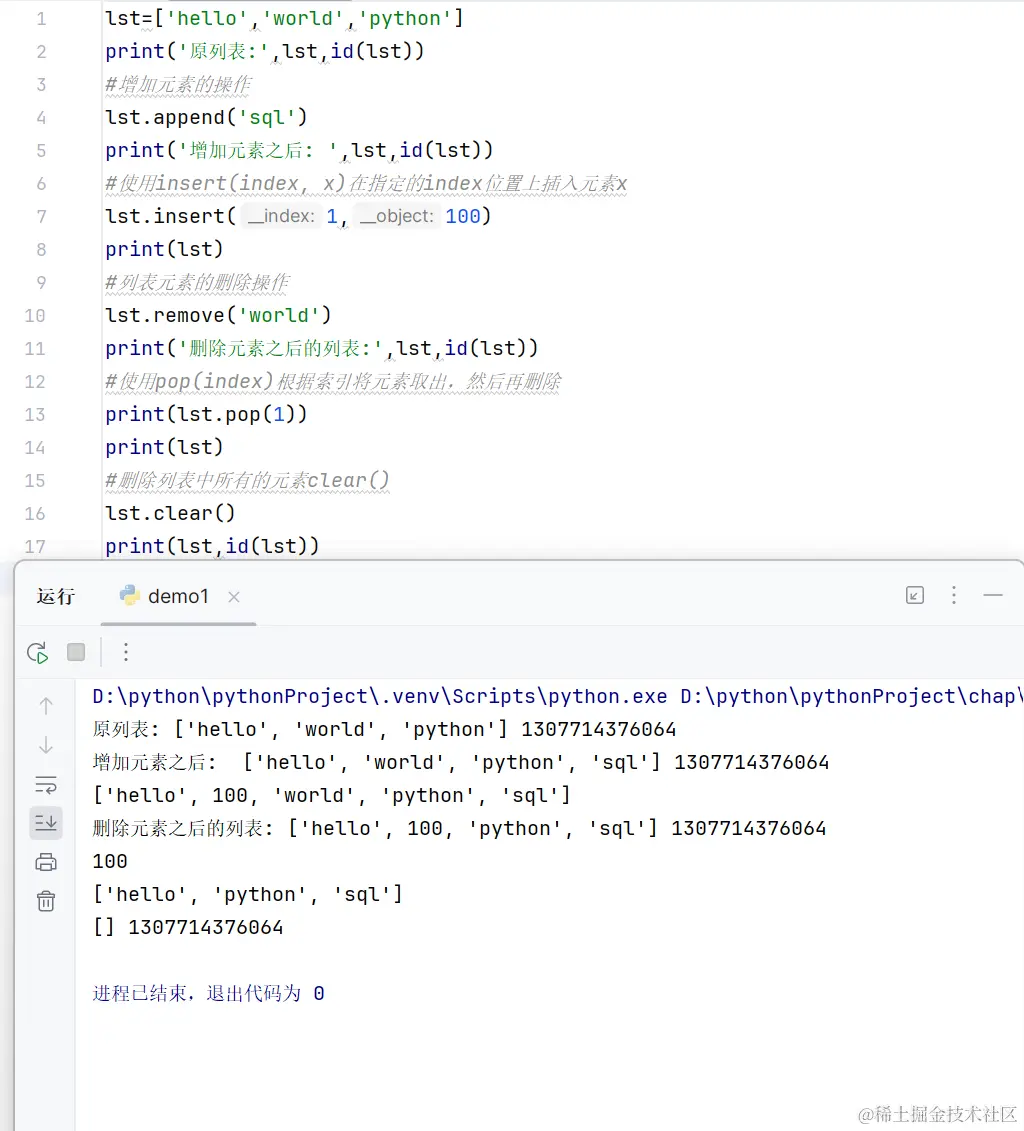Open more run toolbar options
Image resolution: width=1024 pixels, height=1131 pixels.
coord(125,652)
